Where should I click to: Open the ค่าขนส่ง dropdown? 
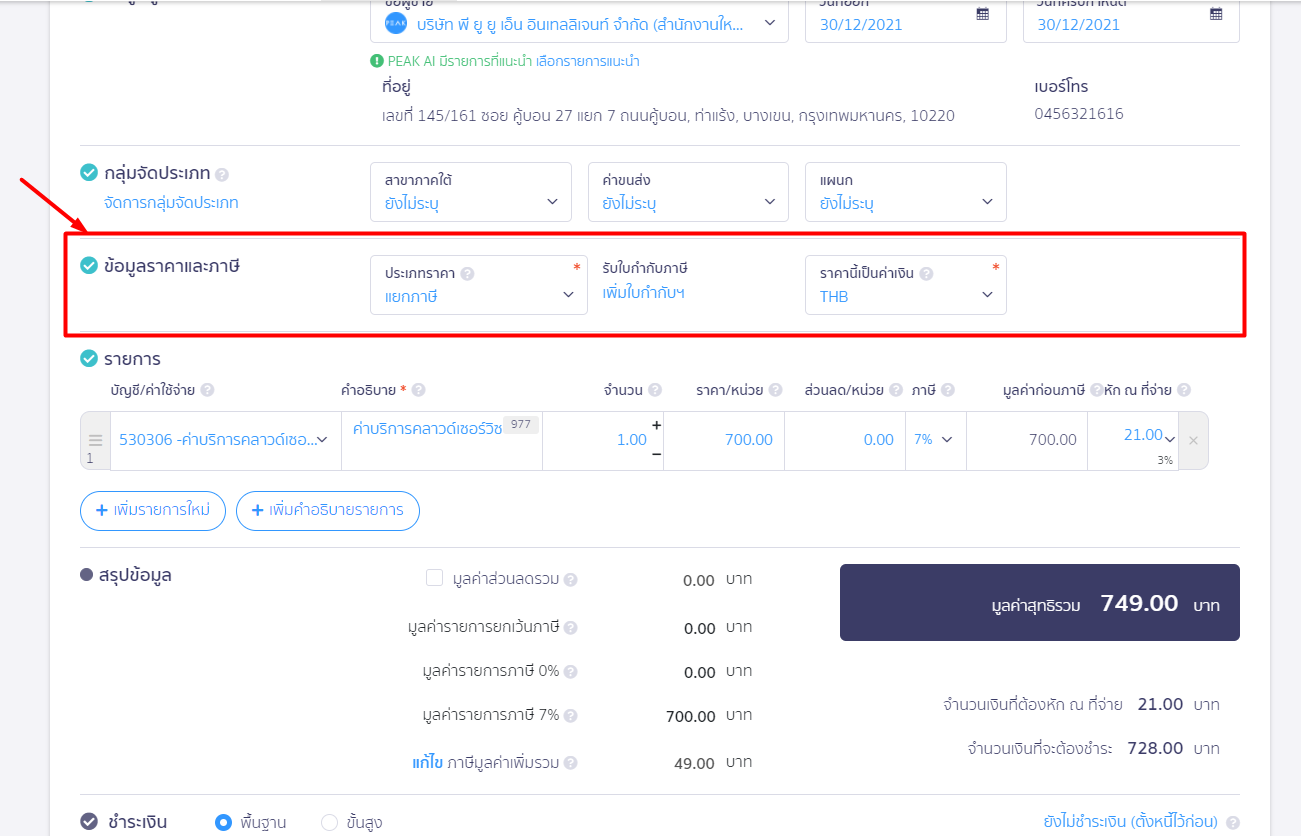coord(689,191)
